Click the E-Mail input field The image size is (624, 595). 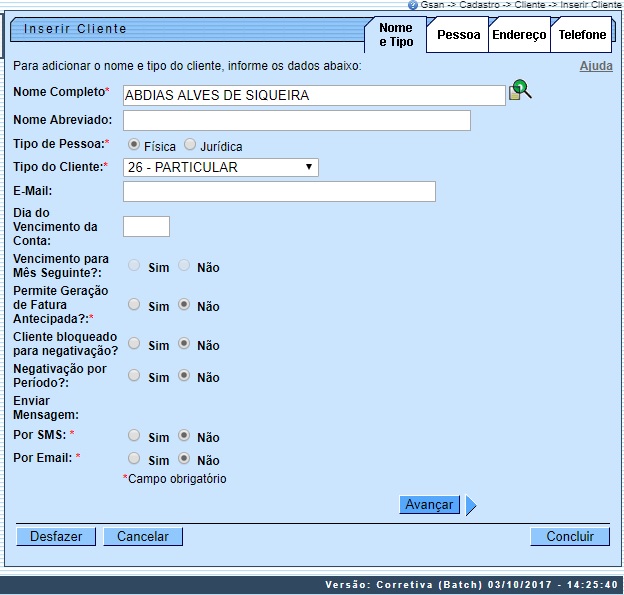279,192
